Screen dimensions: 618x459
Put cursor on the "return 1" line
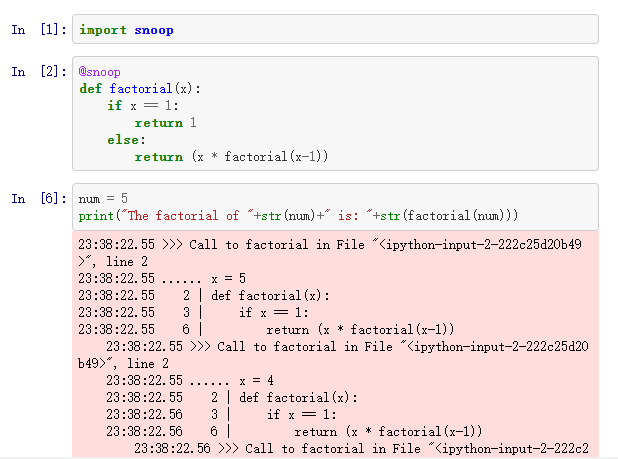pyautogui.click(x=165, y=123)
